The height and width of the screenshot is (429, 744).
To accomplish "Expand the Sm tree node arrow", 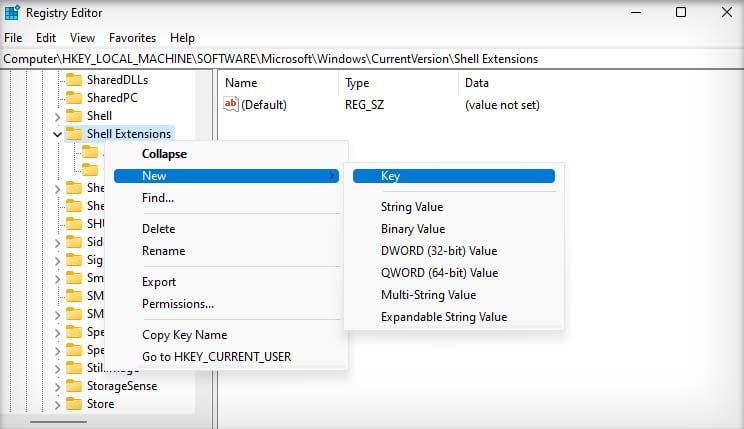I will point(57,279).
